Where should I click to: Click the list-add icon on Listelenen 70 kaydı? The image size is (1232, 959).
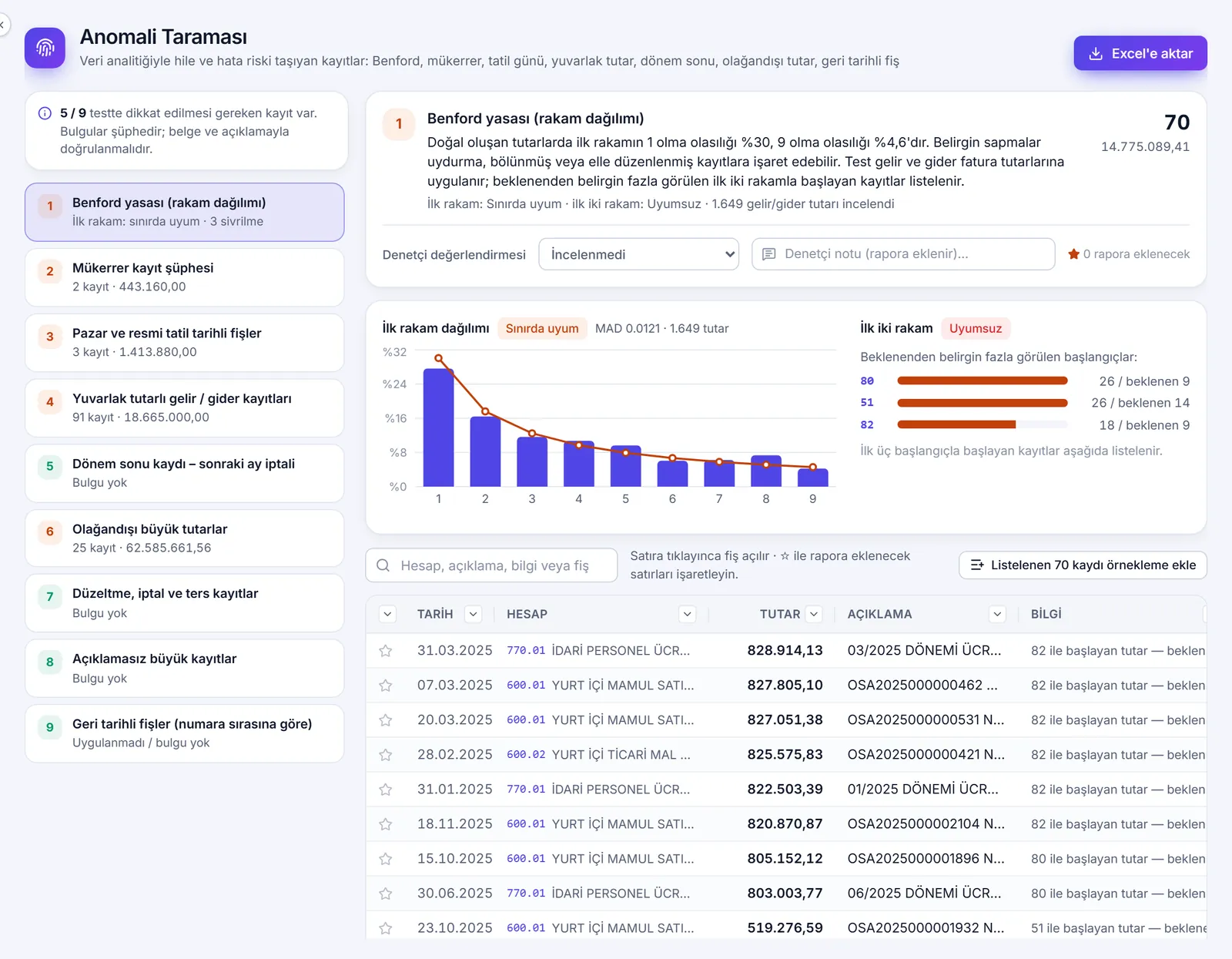(977, 565)
